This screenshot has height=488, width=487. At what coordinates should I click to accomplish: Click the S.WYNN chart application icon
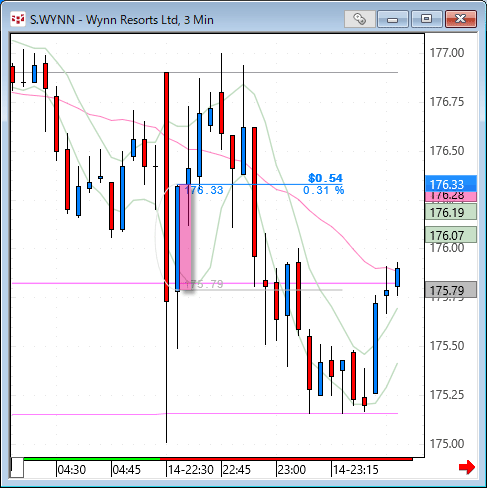pos(18,19)
